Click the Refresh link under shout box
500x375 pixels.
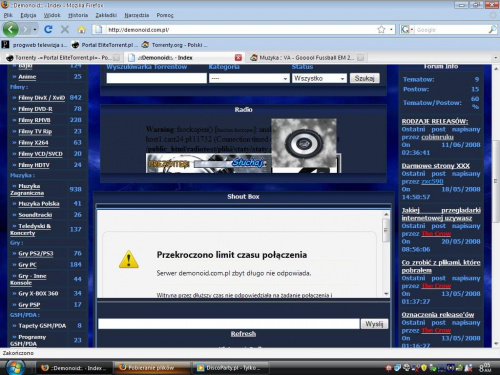tap(243, 334)
